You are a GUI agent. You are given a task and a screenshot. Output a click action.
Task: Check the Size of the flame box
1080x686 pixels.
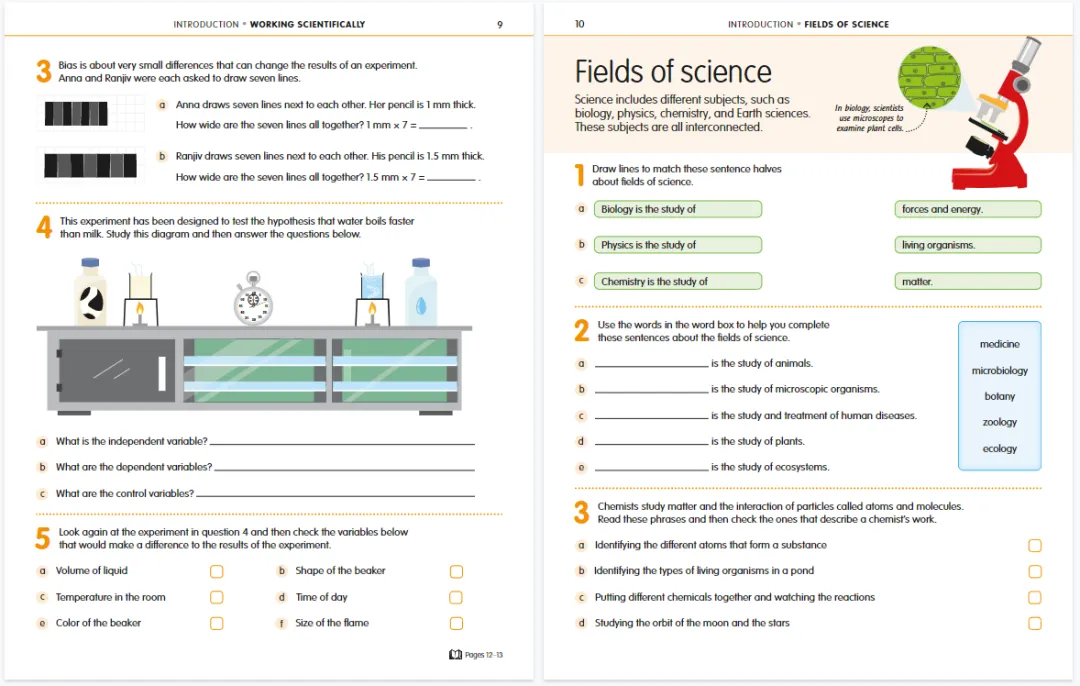point(456,623)
